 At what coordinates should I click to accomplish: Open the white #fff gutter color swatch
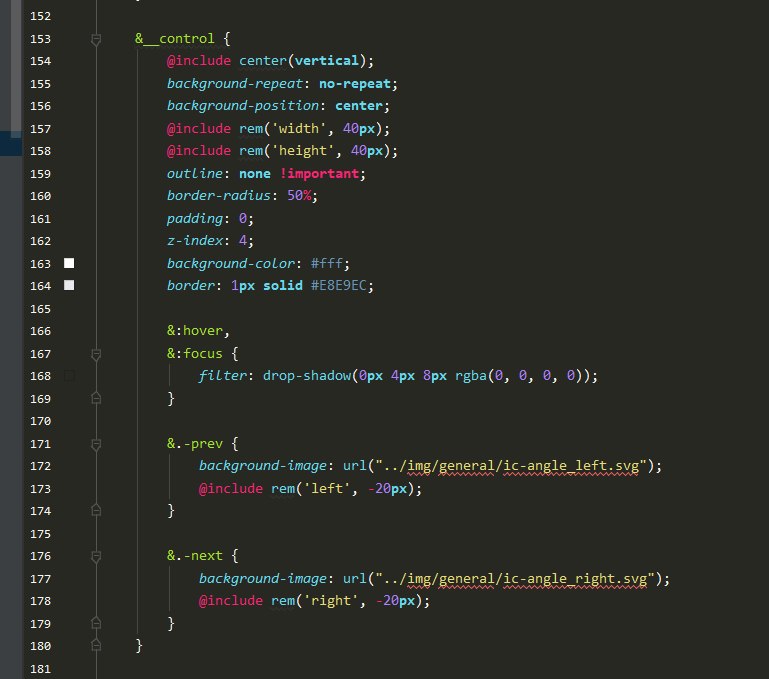[69, 263]
